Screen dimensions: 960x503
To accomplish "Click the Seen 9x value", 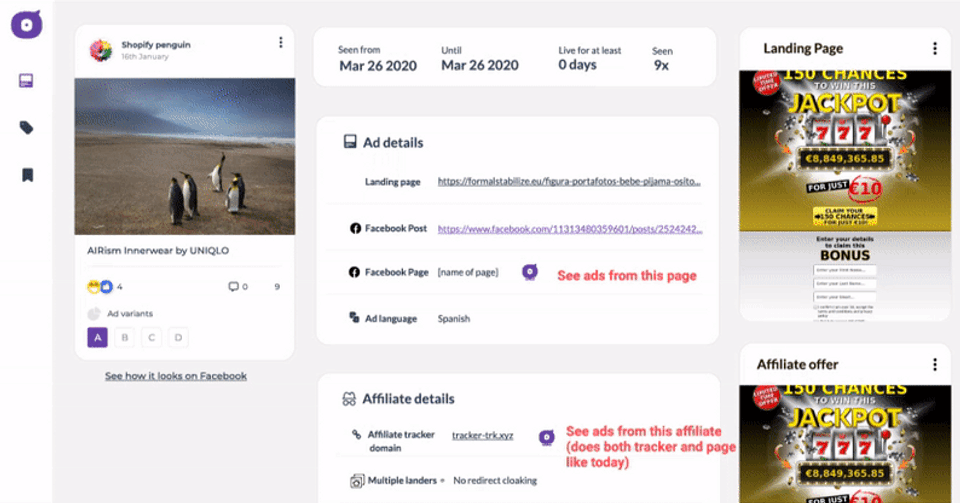I will pyautogui.click(x=661, y=65).
